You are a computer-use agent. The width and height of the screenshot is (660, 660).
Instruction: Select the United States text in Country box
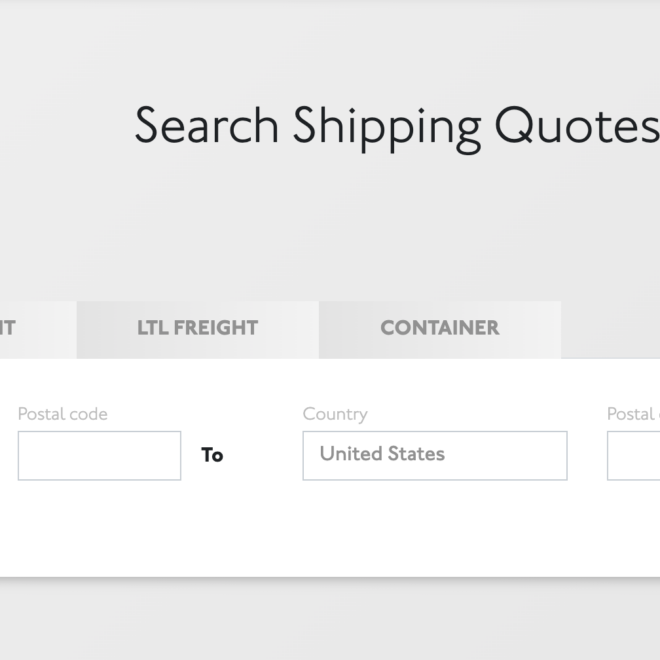[x=382, y=454]
